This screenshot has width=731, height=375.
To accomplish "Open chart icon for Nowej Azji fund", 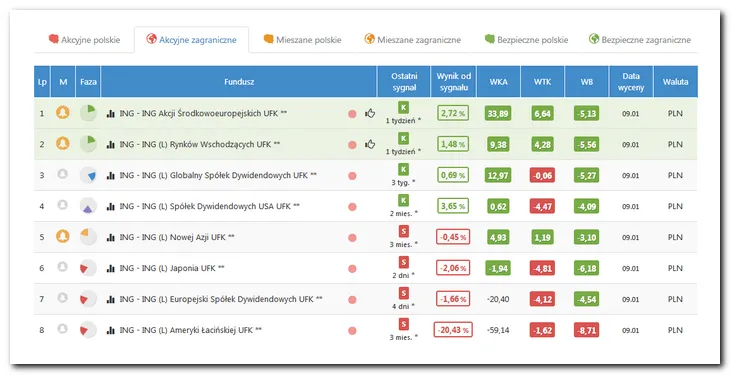I will pyautogui.click(x=110, y=237).
